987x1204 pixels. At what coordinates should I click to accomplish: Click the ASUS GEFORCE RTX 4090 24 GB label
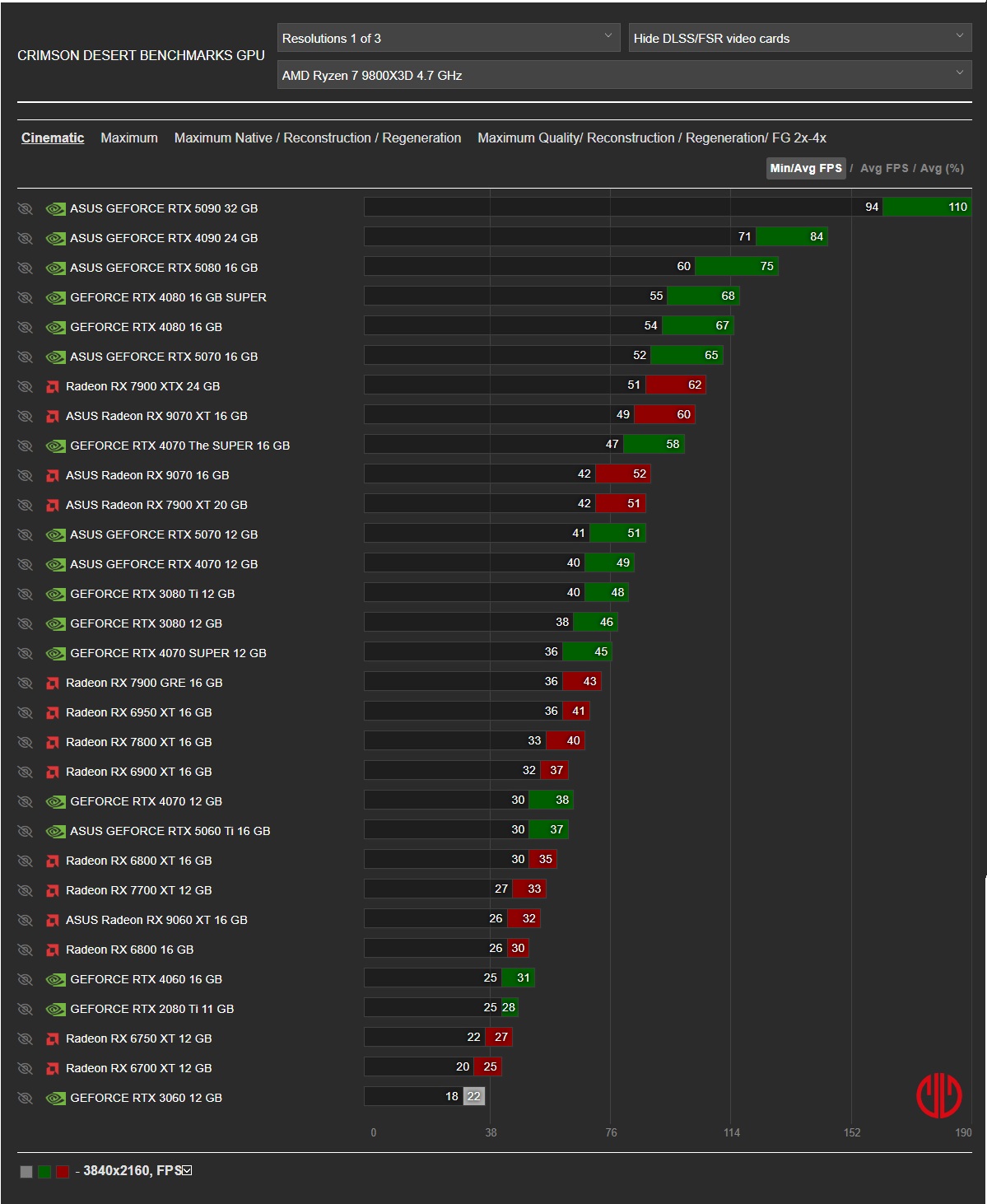pyautogui.click(x=164, y=238)
